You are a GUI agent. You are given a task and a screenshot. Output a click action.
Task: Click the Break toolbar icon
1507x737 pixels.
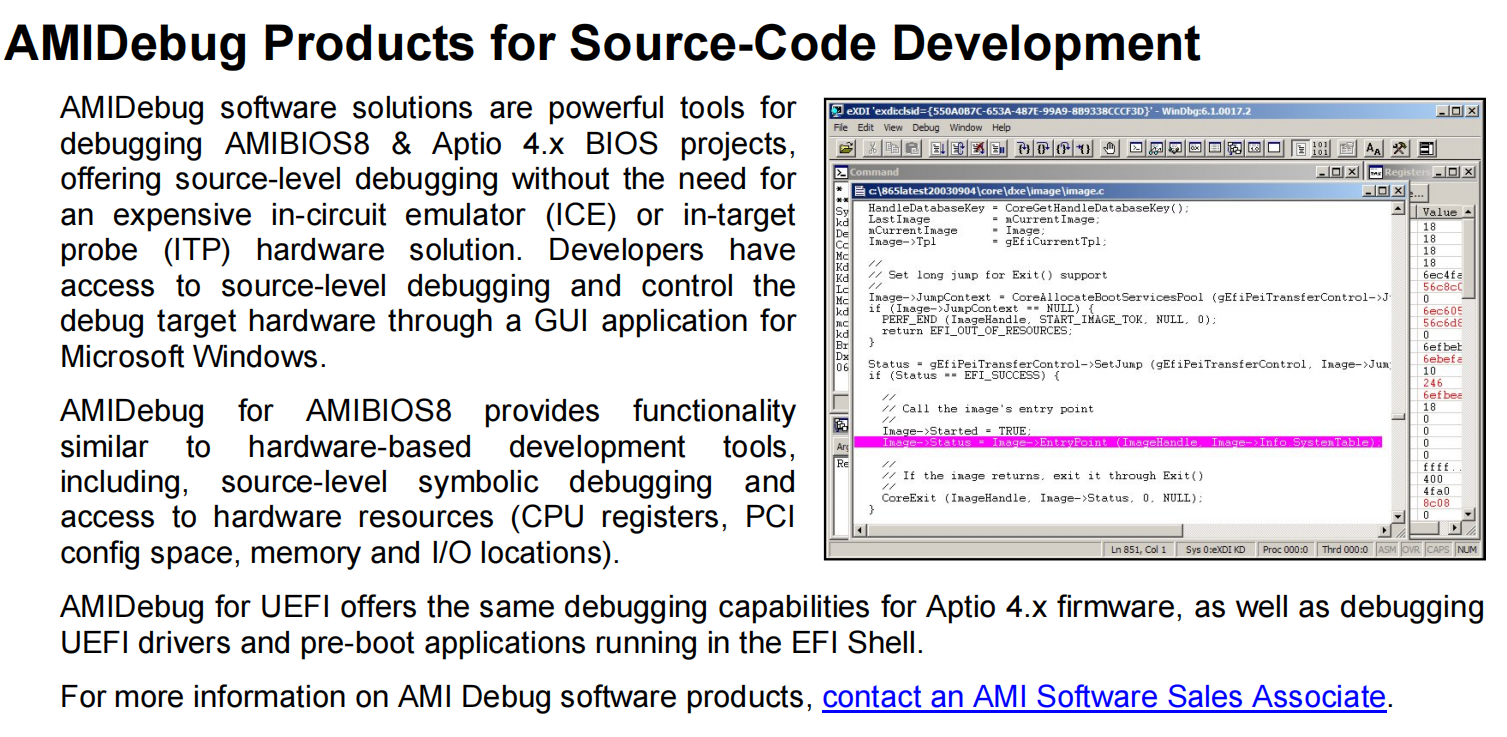pos(997,148)
